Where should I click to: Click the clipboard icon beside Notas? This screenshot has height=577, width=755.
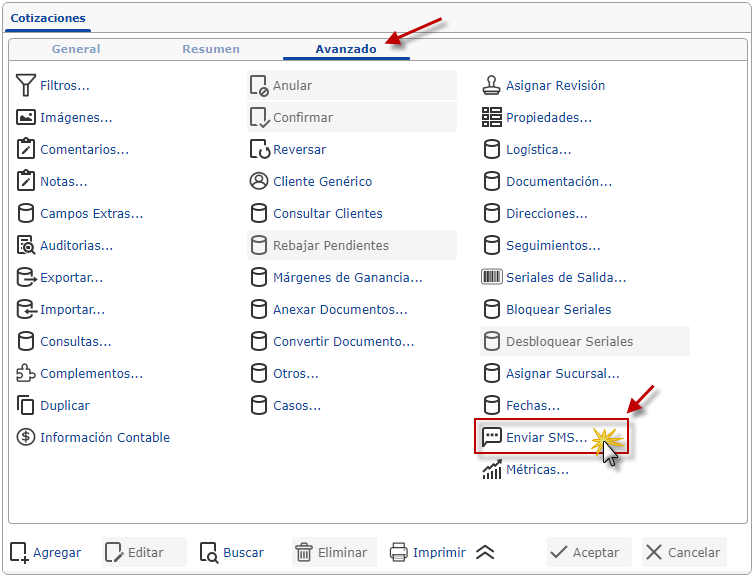pos(26,181)
